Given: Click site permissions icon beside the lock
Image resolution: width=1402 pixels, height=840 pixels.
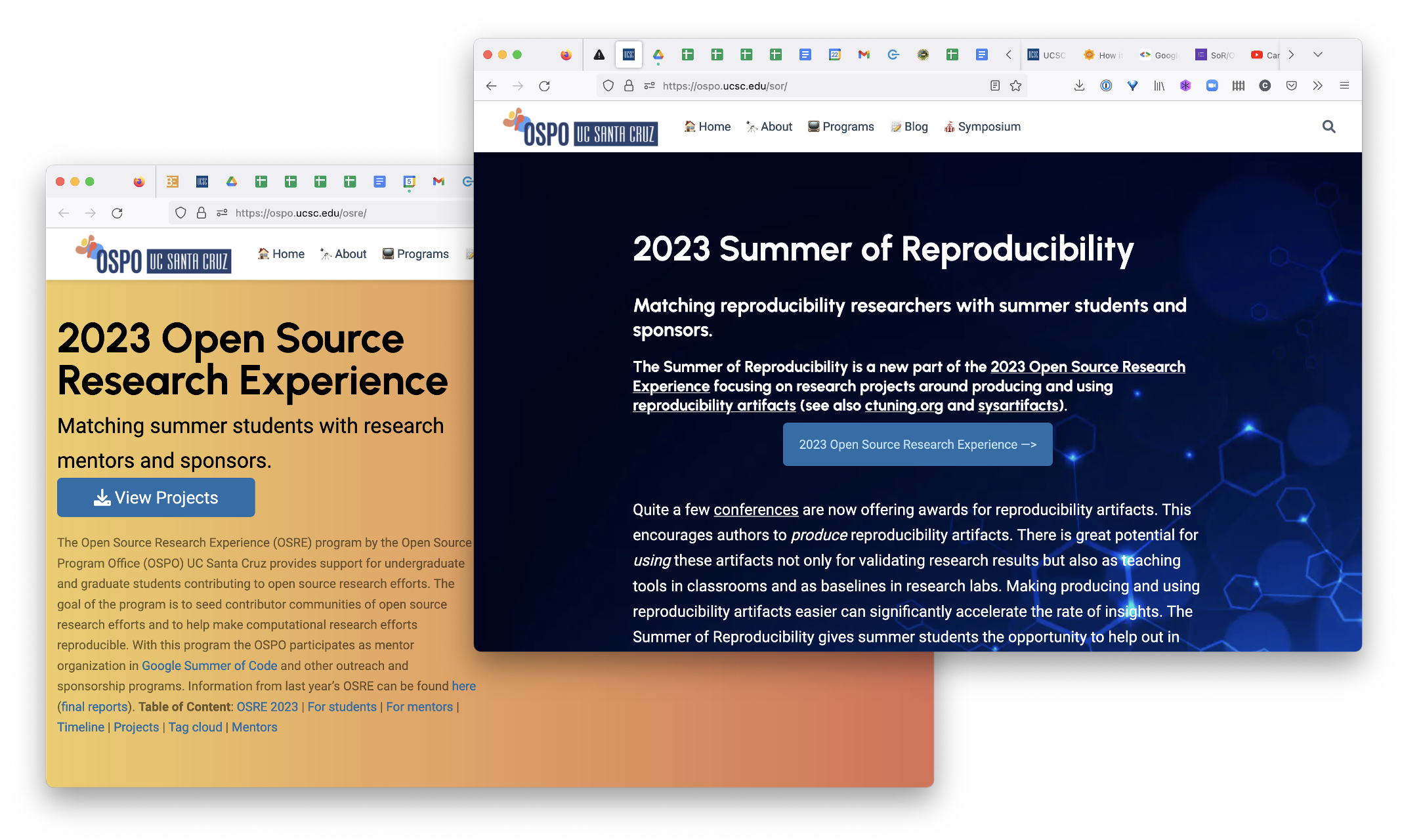Looking at the screenshot, I should pos(649,86).
